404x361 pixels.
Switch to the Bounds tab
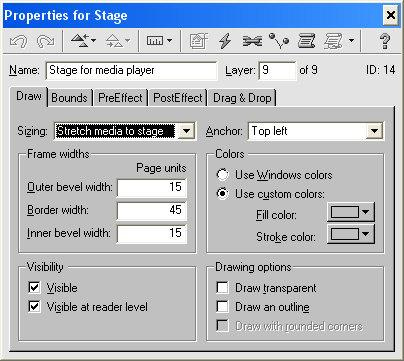(69, 98)
